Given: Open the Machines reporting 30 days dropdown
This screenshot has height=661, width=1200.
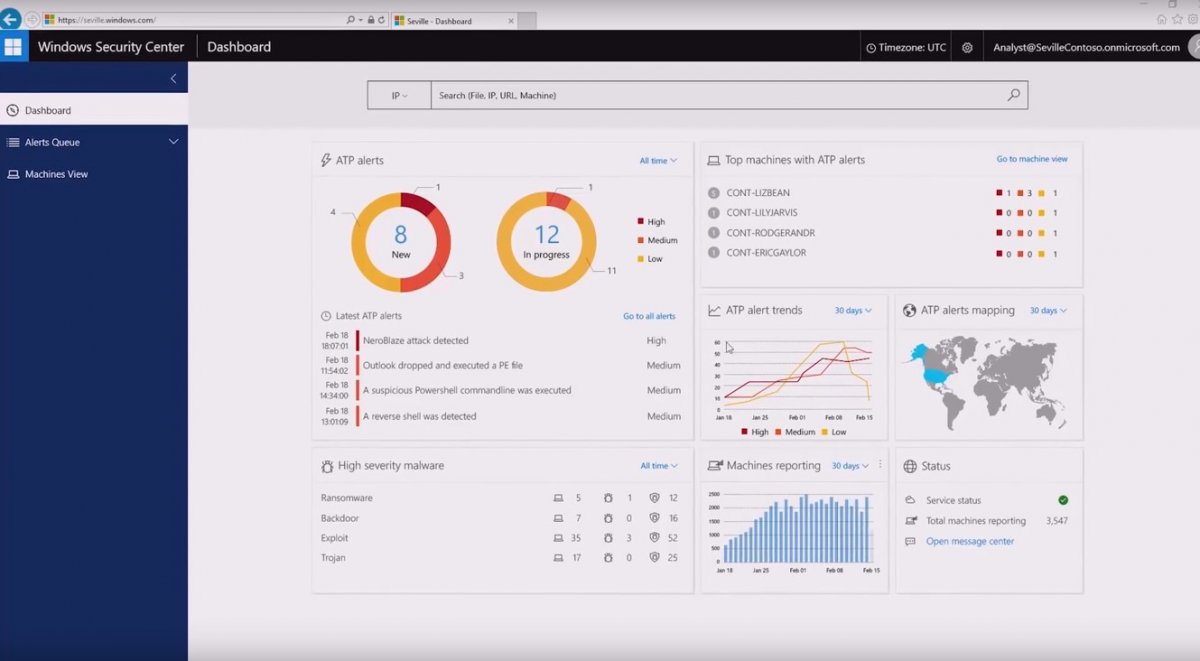Looking at the screenshot, I should coord(849,466).
